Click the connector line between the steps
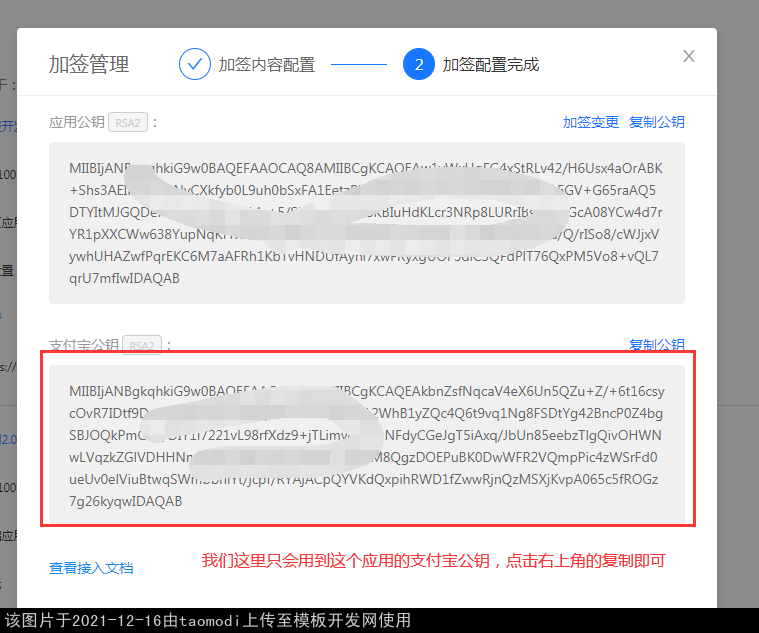The height and width of the screenshot is (633, 759). click(x=359, y=65)
